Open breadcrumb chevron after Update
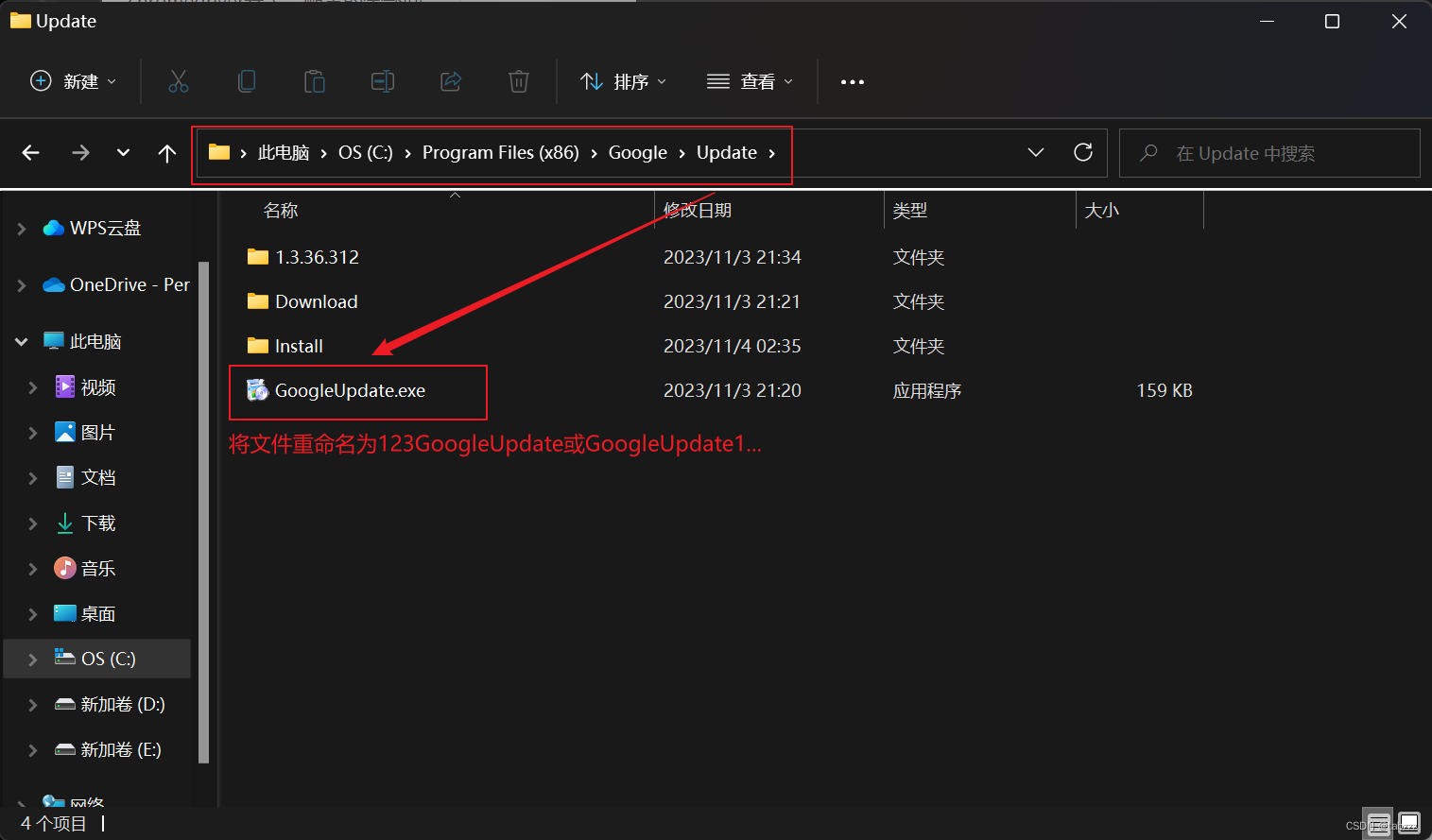 pyautogui.click(x=772, y=152)
